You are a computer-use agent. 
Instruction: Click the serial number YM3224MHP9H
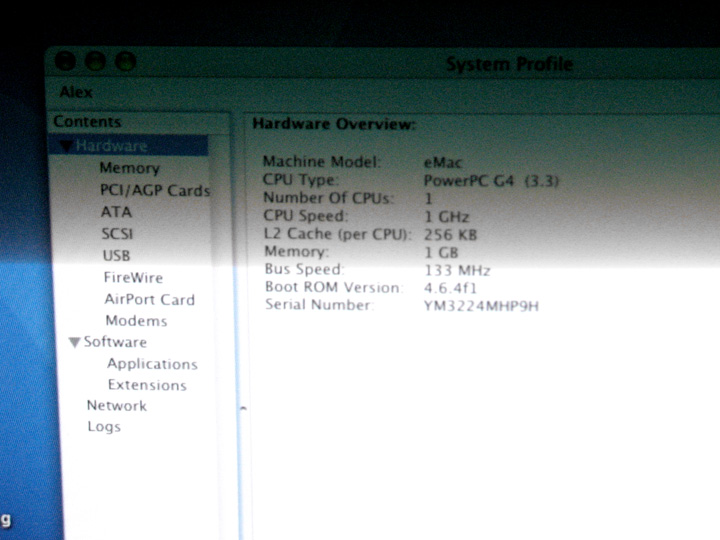pos(481,306)
